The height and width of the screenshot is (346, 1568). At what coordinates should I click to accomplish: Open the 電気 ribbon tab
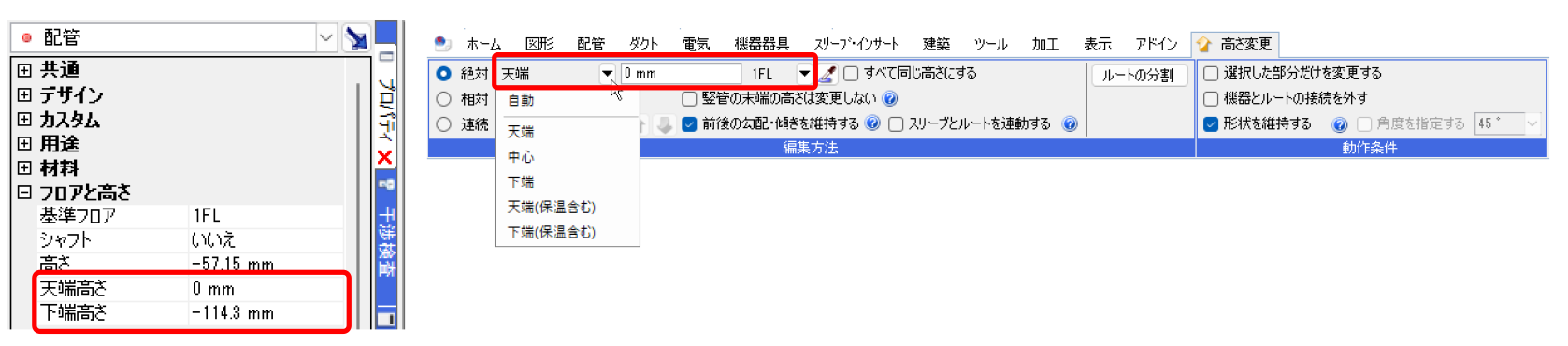(696, 44)
